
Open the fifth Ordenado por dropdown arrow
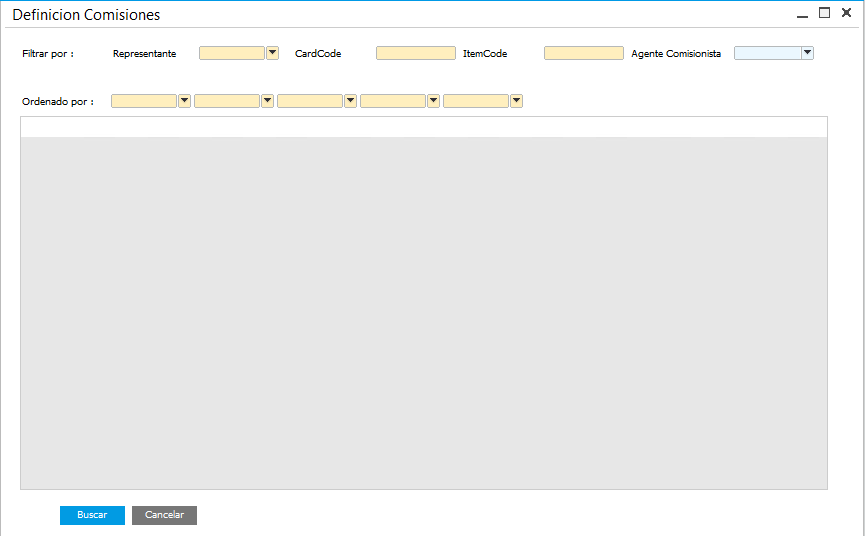tap(516, 101)
